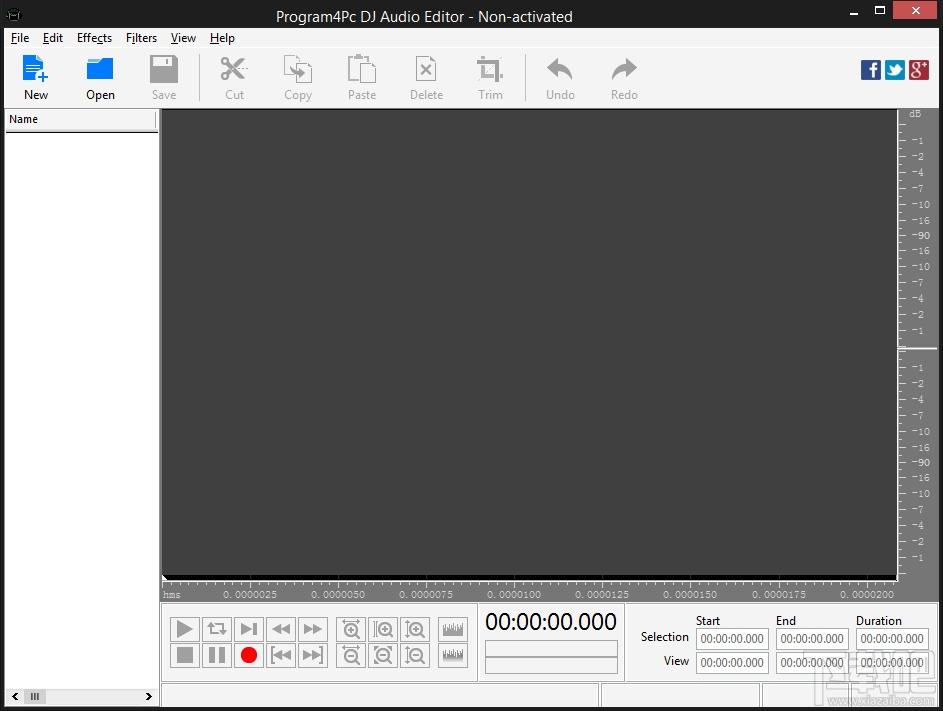
Task: Click the Paste clipboard icon
Action: [361, 77]
